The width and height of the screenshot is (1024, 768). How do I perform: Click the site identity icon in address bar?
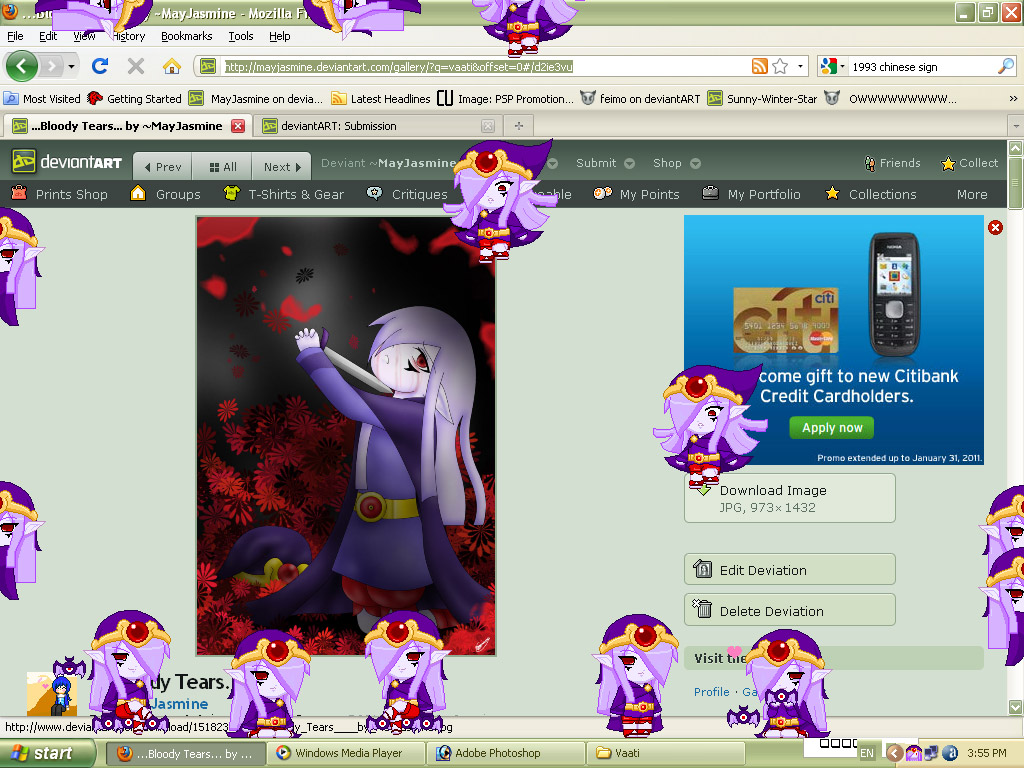point(208,66)
